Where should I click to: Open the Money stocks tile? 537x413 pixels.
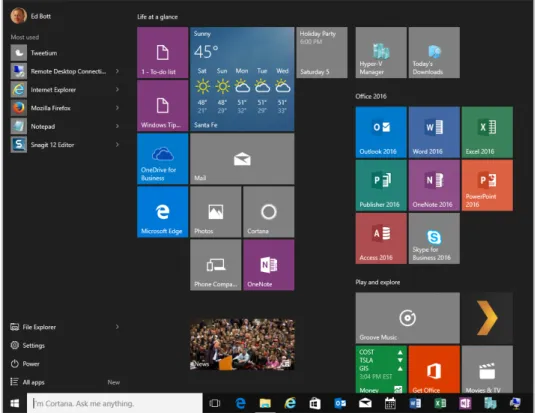(381, 369)
